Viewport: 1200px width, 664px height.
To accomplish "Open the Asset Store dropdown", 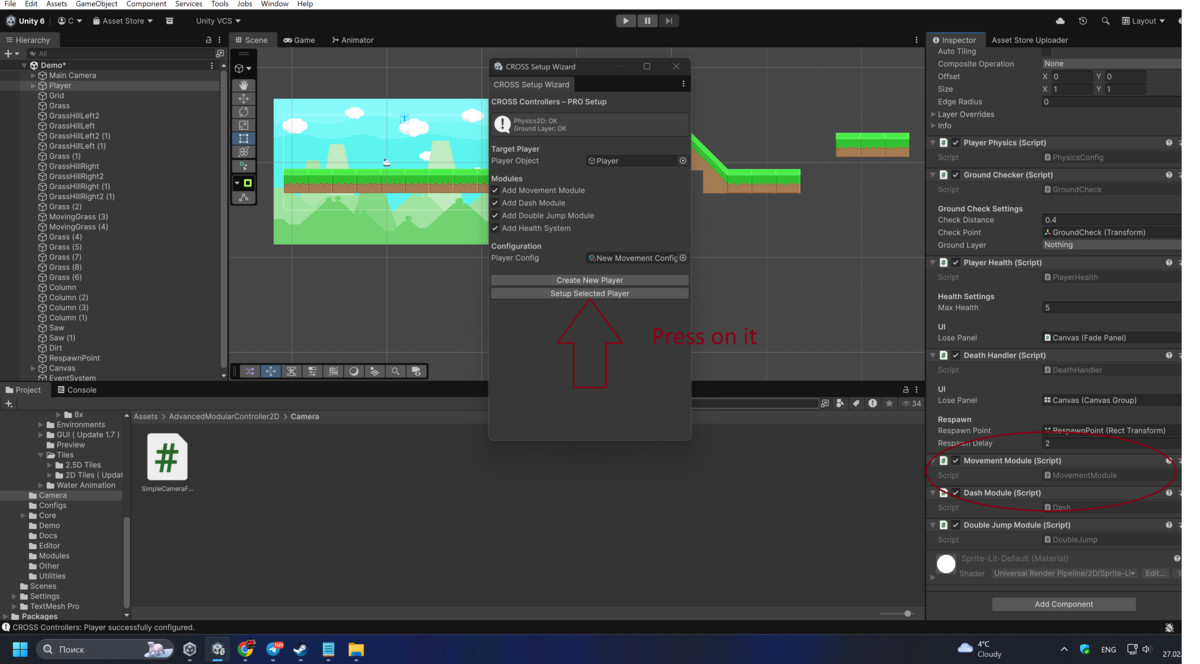I will [123, 20].
